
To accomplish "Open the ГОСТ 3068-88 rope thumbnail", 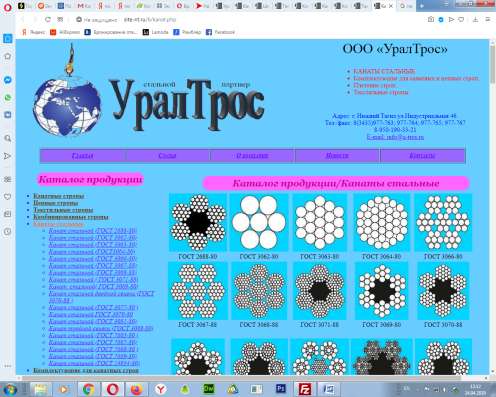I will (259, 291).
